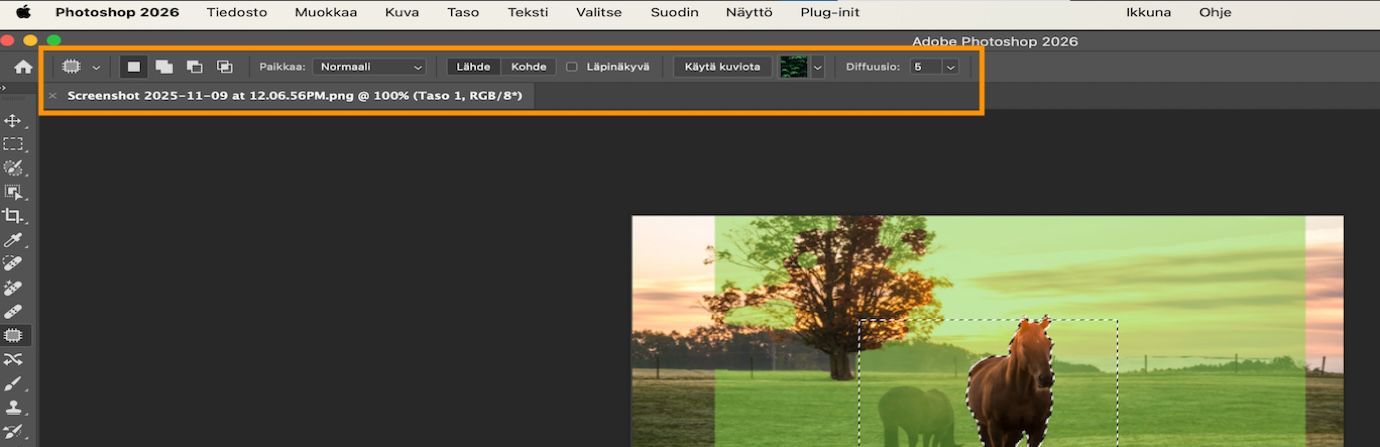
Task: Switch patch mode to Lähde
Action: pyautogui.click(x=473, y=67)
